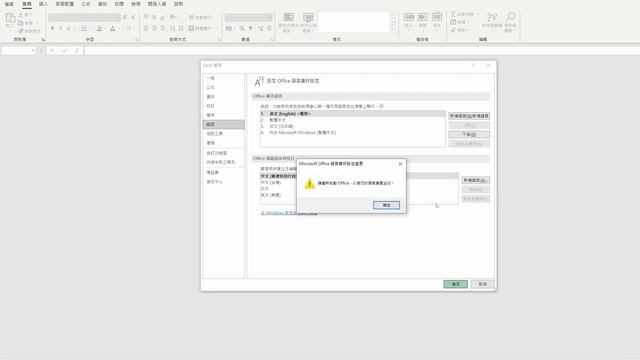Click the Center alignment icon
Screen dimensions: 640x360
pyautogui.click(x=154, y=28)
